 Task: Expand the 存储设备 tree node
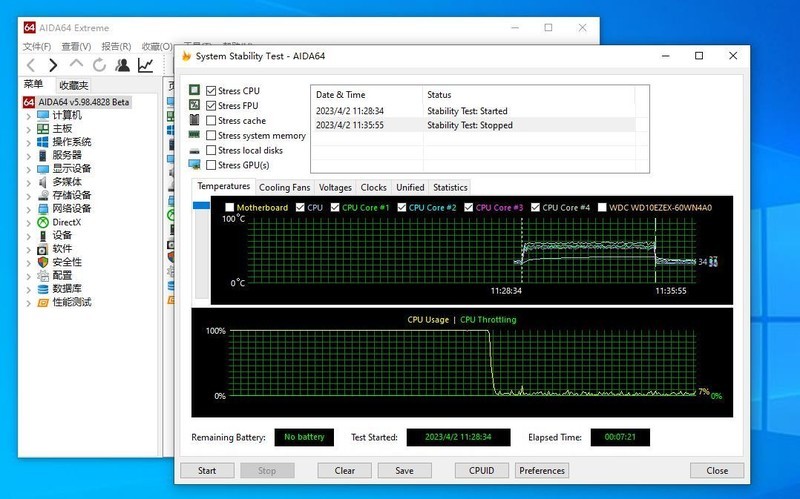coord(29,196)
